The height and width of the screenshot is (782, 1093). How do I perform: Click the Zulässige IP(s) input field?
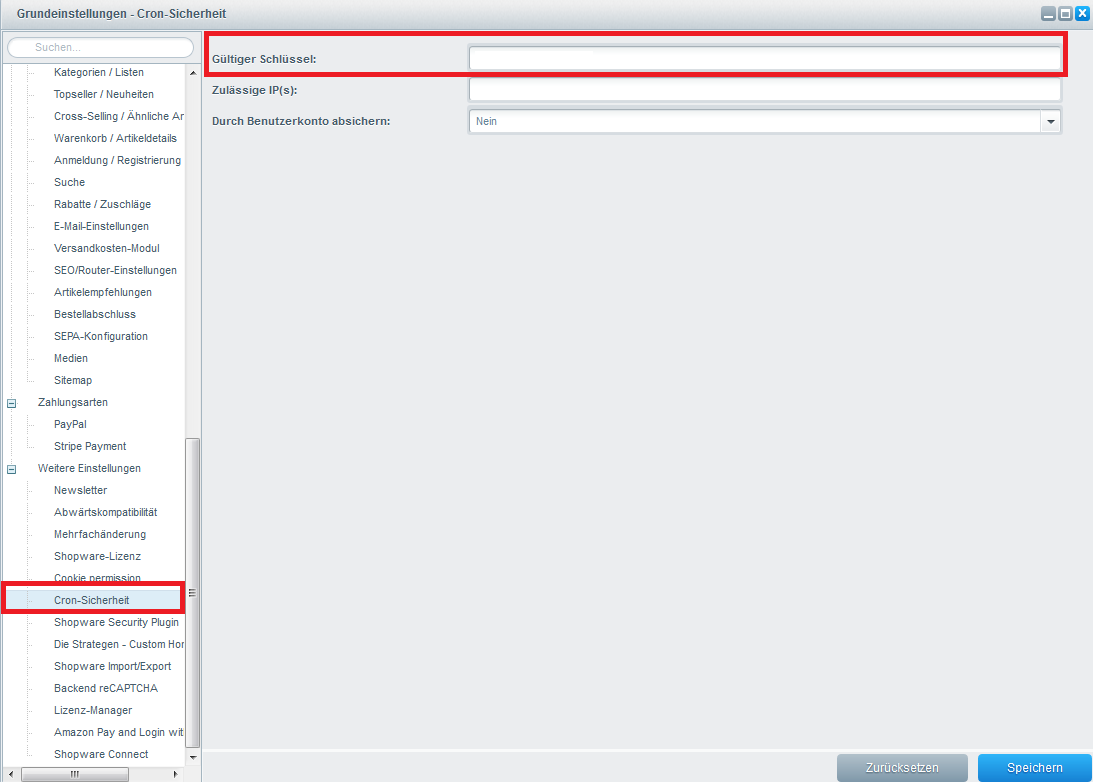(765, 90)
